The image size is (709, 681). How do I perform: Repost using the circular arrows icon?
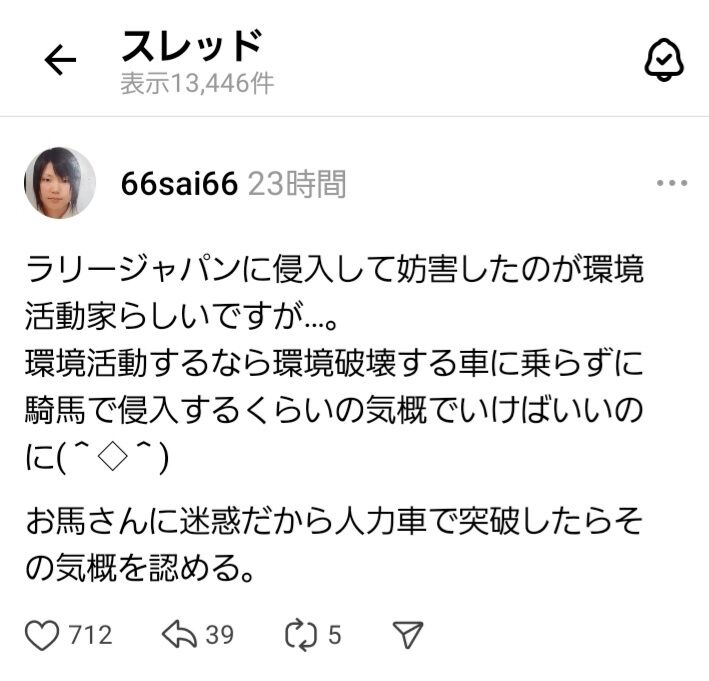click(301, 635)
